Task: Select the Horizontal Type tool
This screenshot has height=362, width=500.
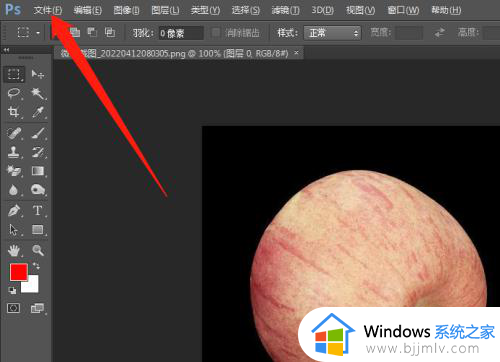Action: tap(37, 211)
